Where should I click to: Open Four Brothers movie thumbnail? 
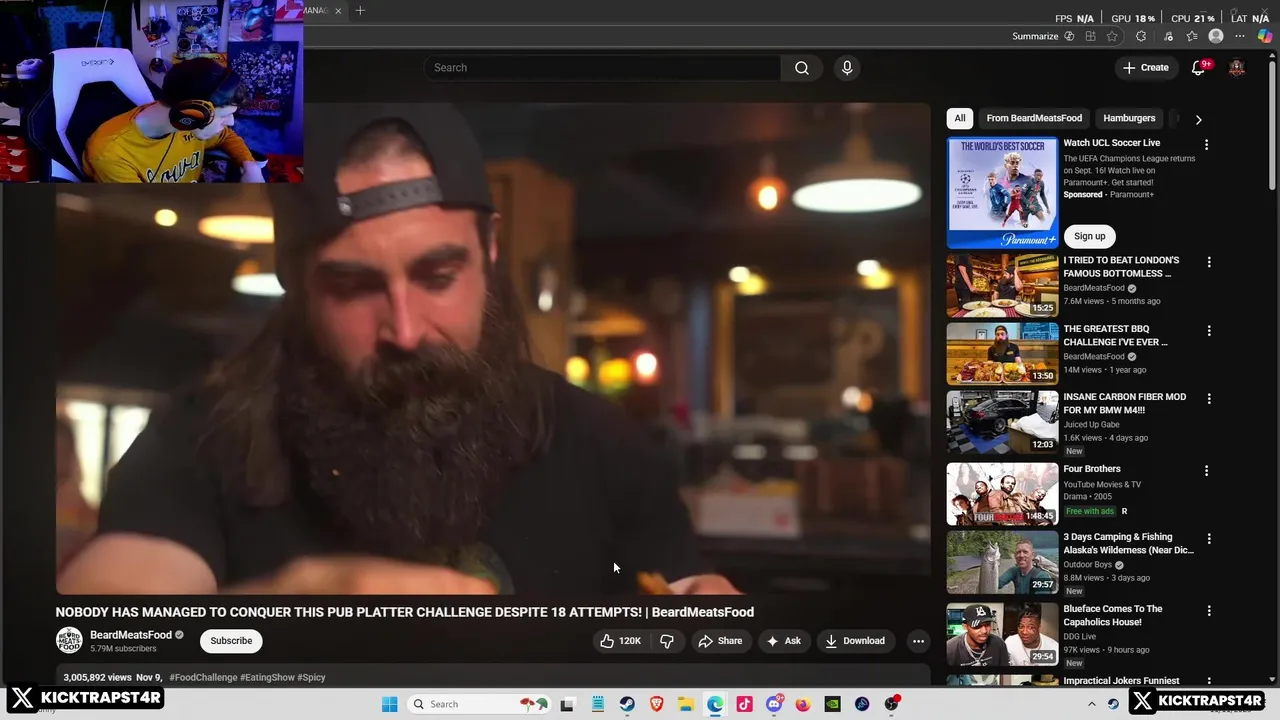[x=1002, y=493]
